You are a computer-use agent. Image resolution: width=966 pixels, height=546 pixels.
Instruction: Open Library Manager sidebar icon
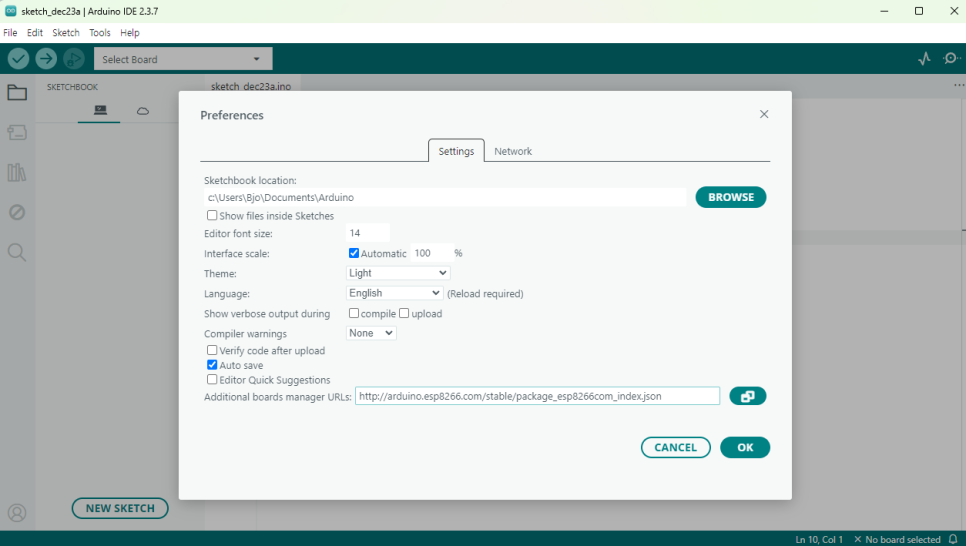[17, 173]
